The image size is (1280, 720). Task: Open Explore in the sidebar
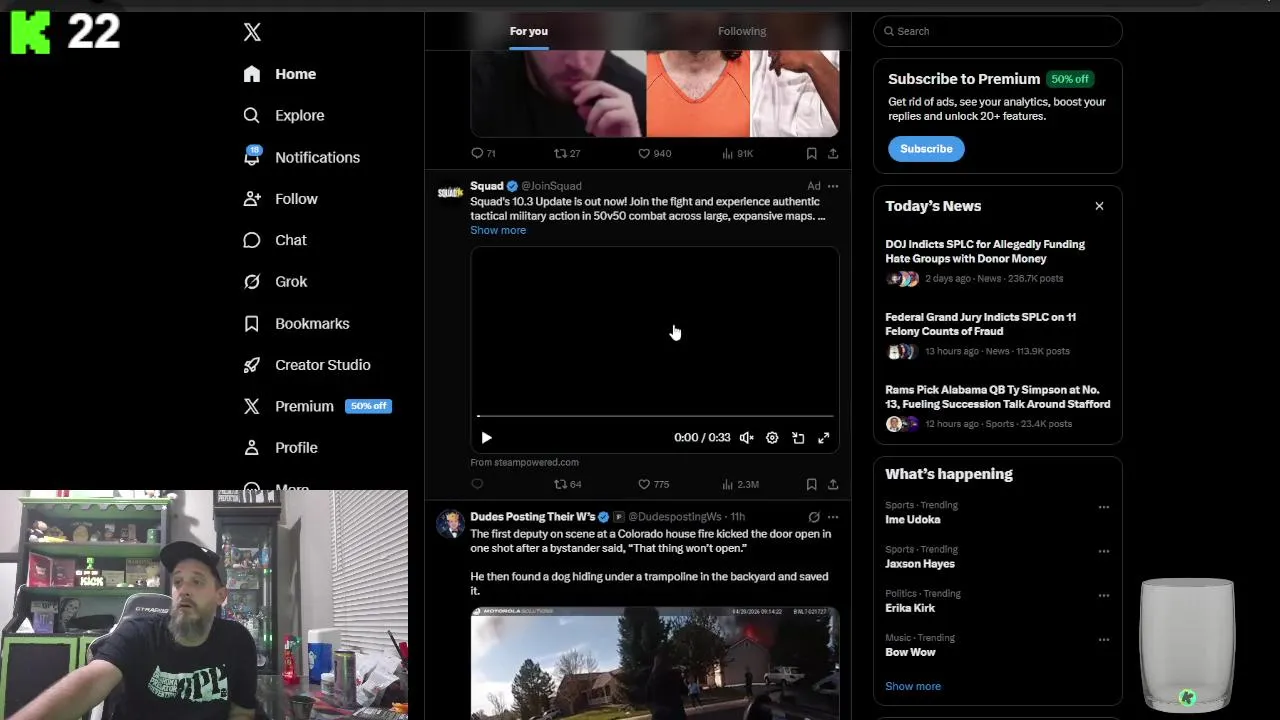click(x=284, y=115)
